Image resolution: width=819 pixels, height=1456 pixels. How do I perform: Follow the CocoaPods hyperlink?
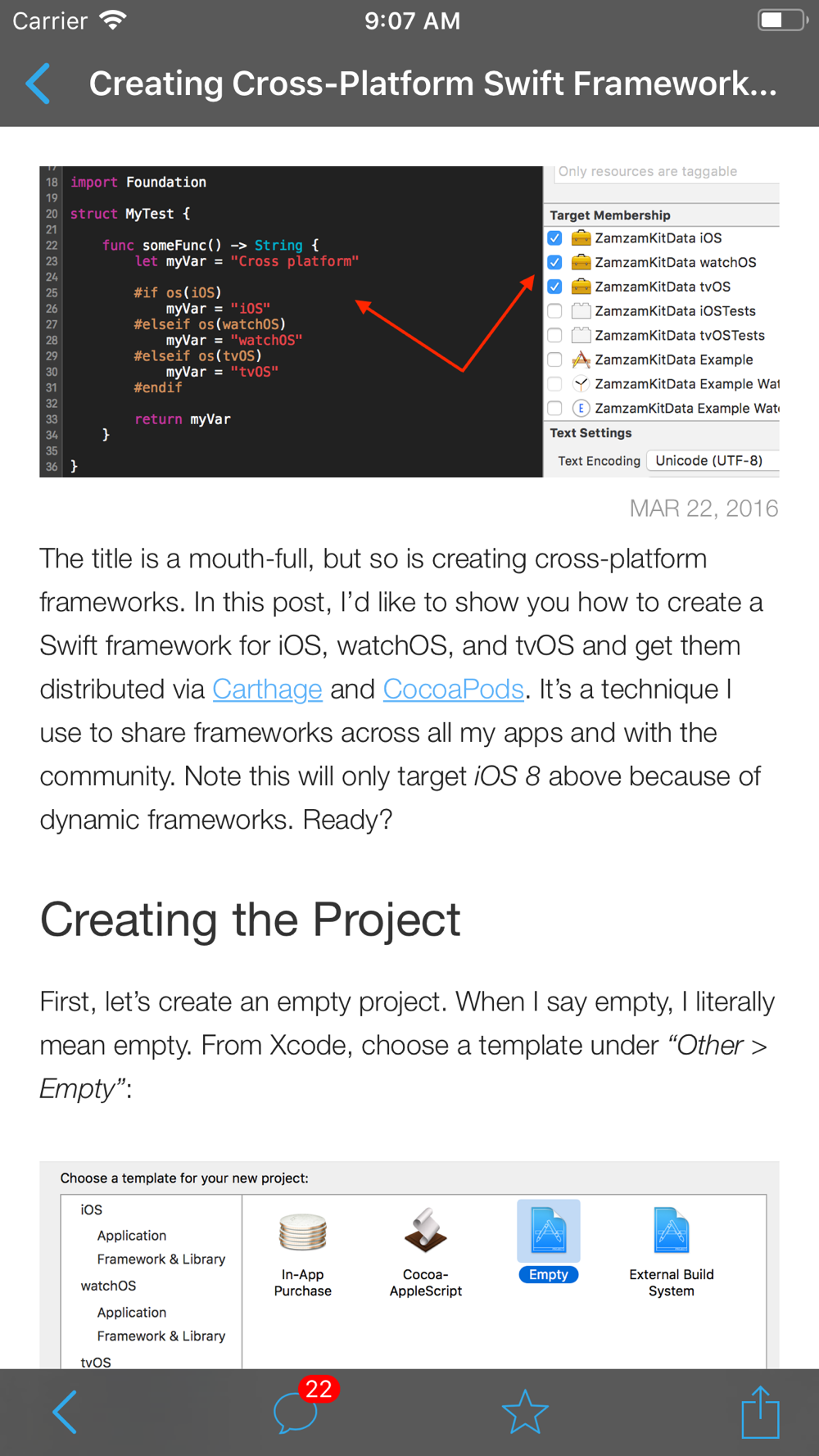453,690
